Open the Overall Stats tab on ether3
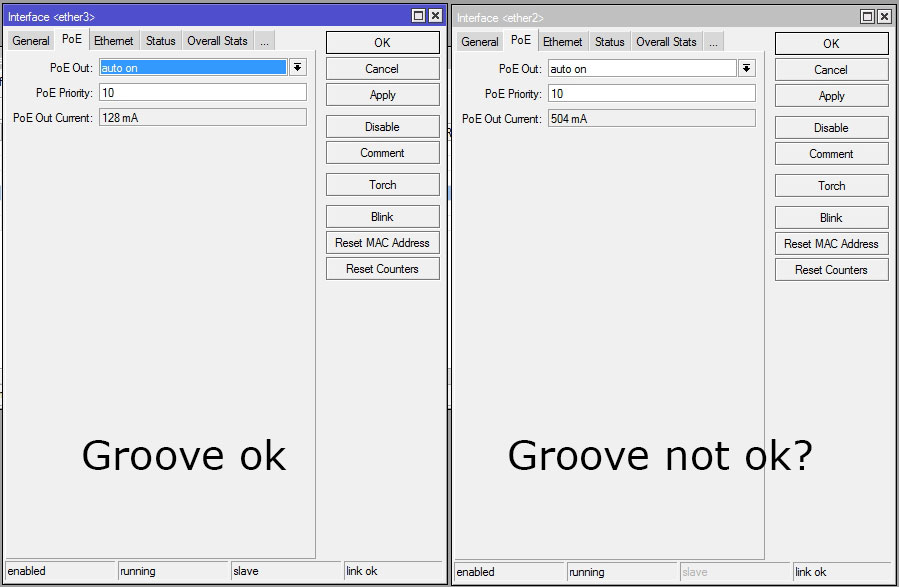 pyautogui.click(x=217, y=40)
